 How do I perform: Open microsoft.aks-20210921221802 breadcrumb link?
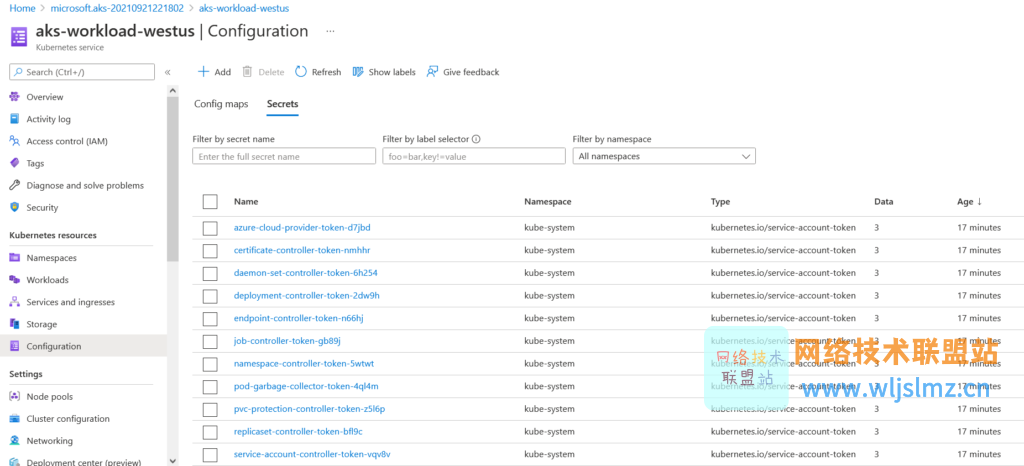118,8
